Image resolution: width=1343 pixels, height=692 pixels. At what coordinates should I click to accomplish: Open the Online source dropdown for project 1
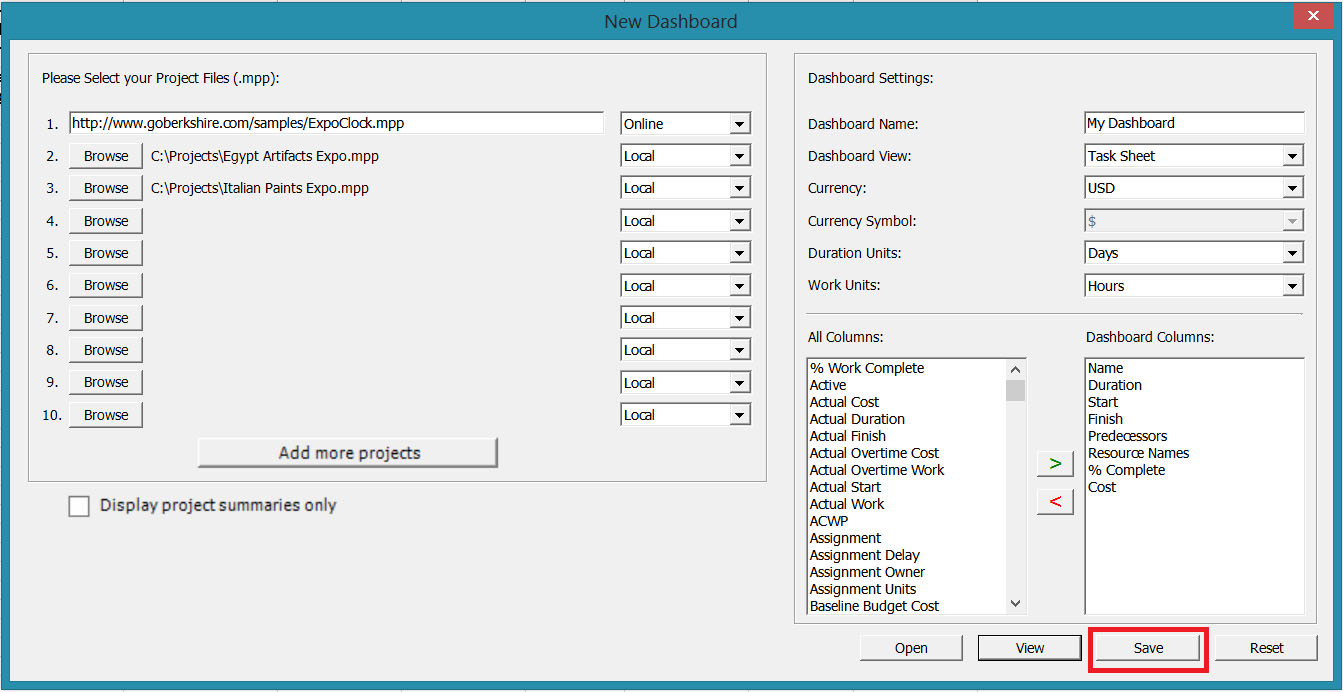click(739, 122)
